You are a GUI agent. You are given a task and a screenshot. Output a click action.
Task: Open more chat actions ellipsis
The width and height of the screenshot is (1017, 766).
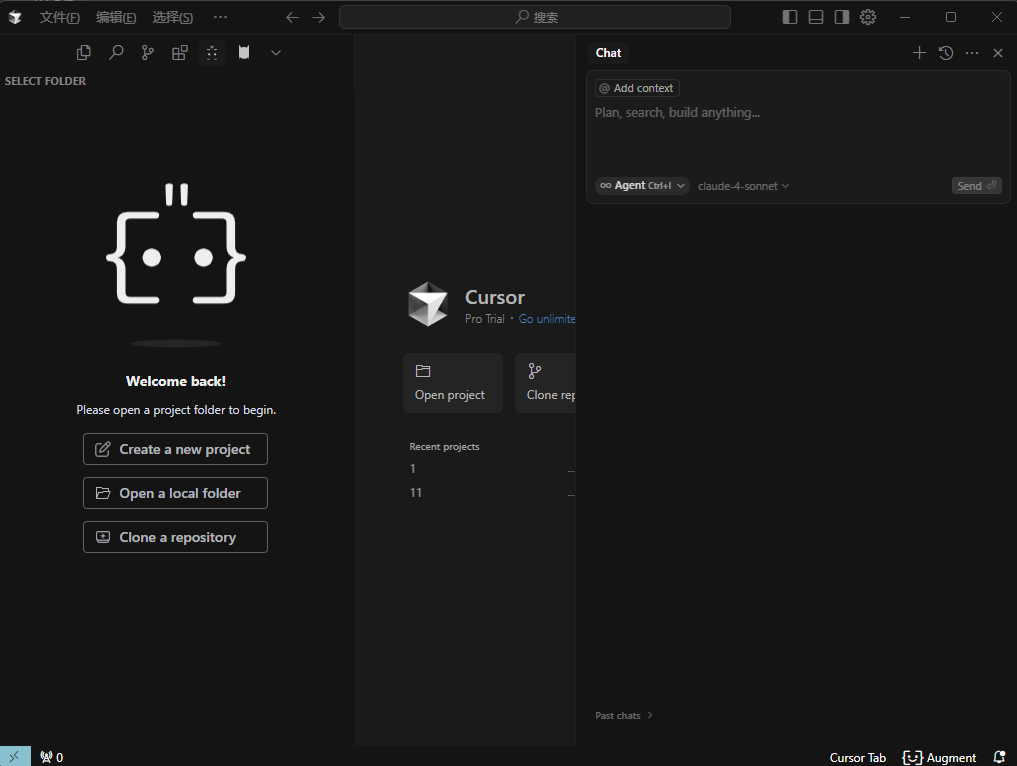tap(972, 53)
